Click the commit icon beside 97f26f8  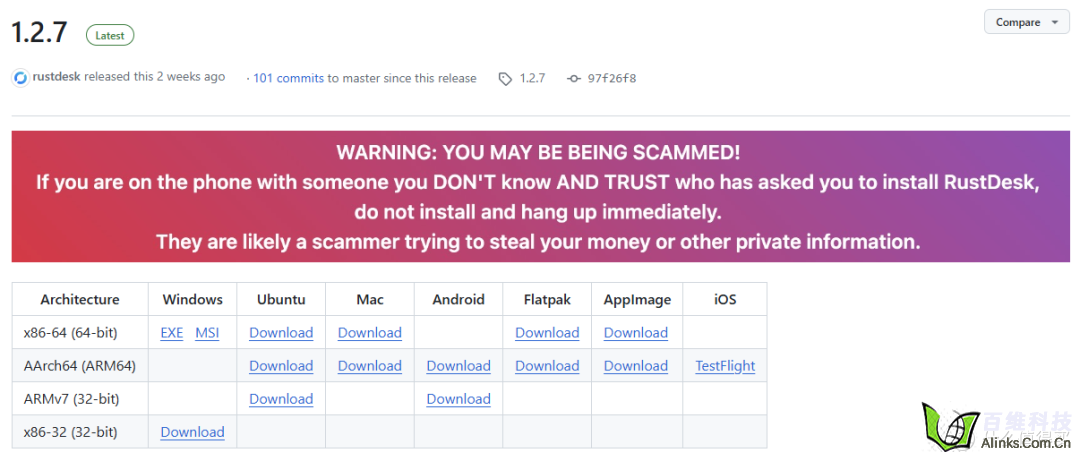coord(573,78)
